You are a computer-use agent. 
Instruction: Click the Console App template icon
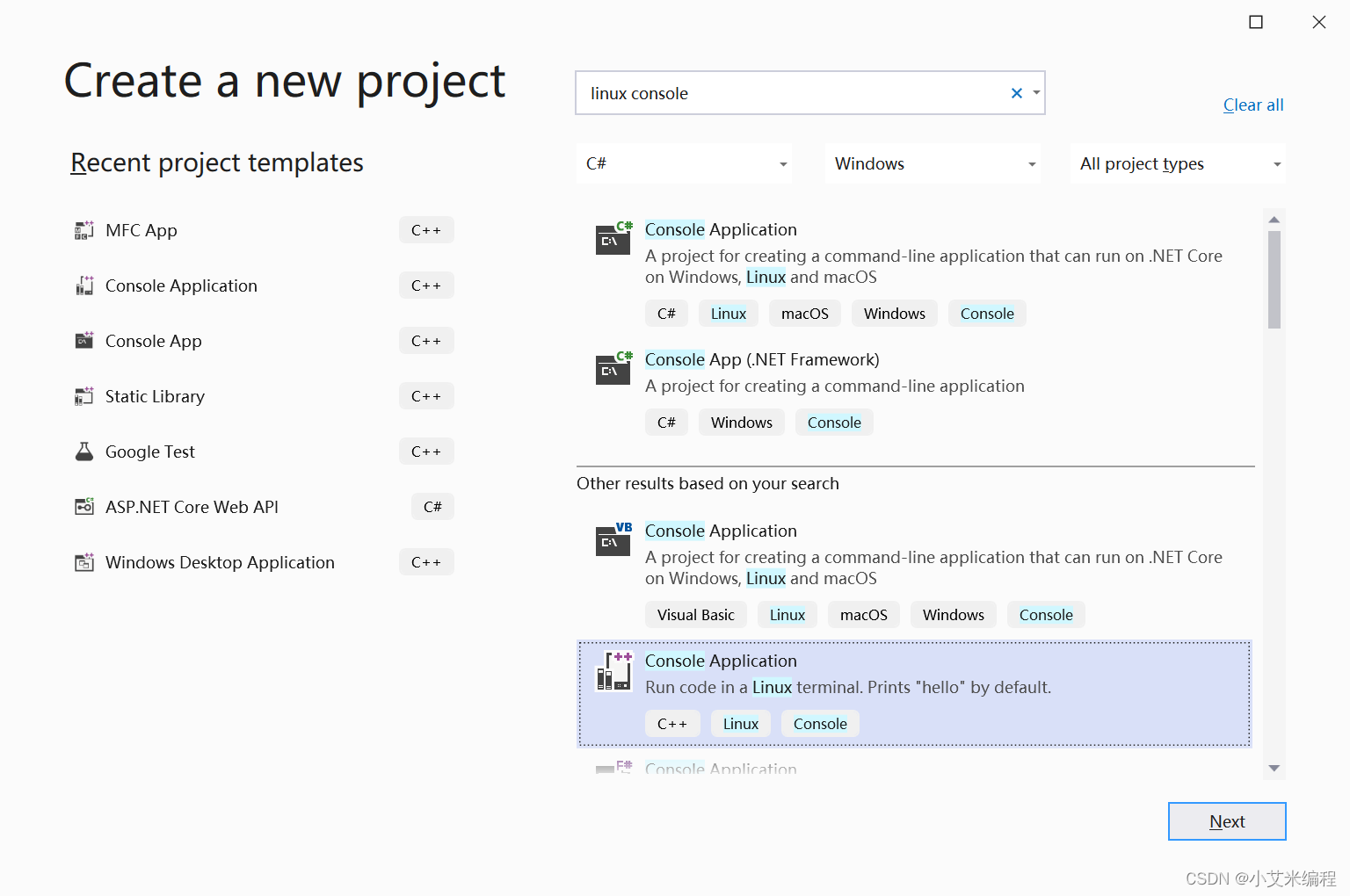pos(84,341)
